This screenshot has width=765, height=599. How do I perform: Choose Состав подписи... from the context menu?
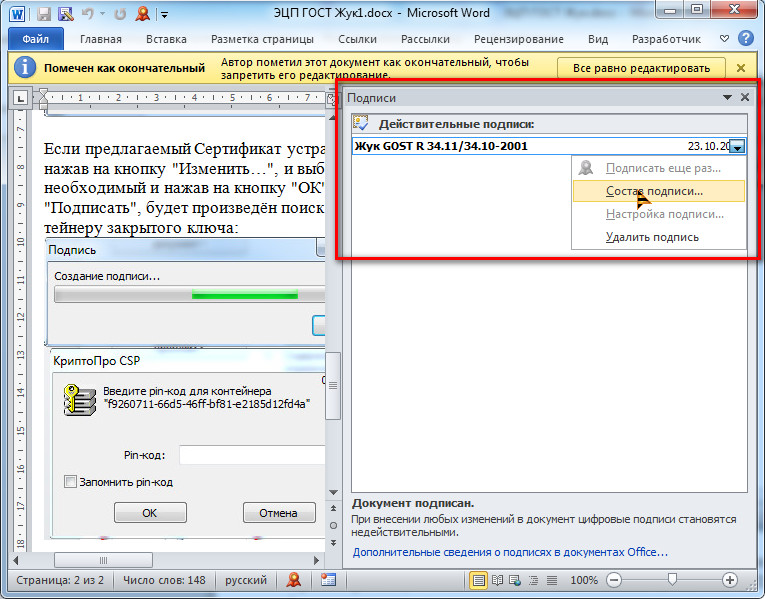click(x=659, y=191)
